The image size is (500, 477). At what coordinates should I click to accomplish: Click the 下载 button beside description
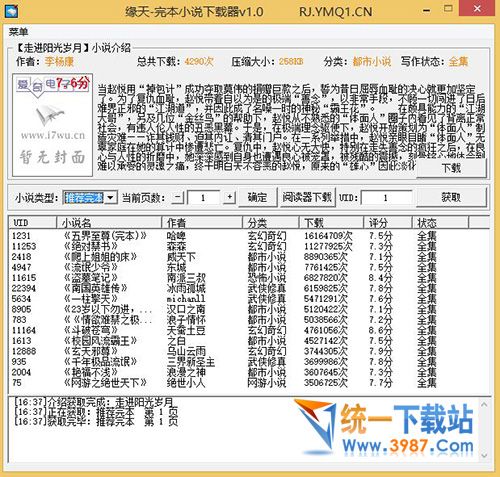point(451,168)
